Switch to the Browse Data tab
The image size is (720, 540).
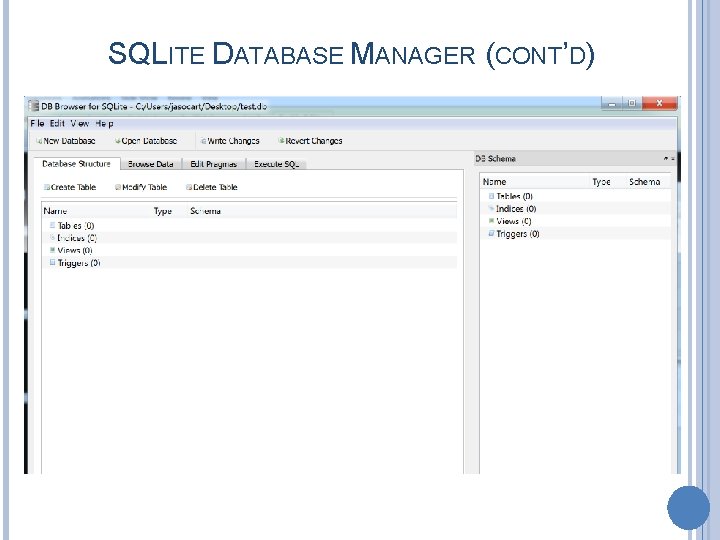[x=150, y=164]
